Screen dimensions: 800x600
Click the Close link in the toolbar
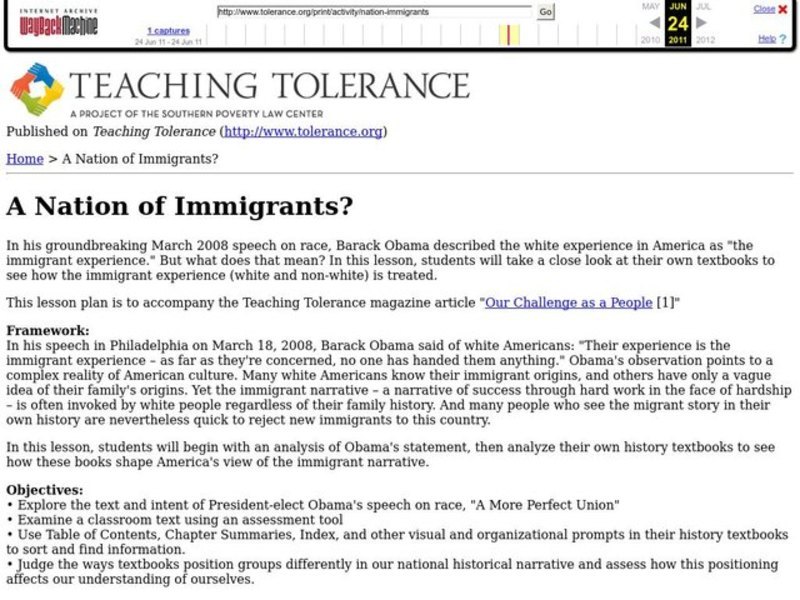coord(763,9)
